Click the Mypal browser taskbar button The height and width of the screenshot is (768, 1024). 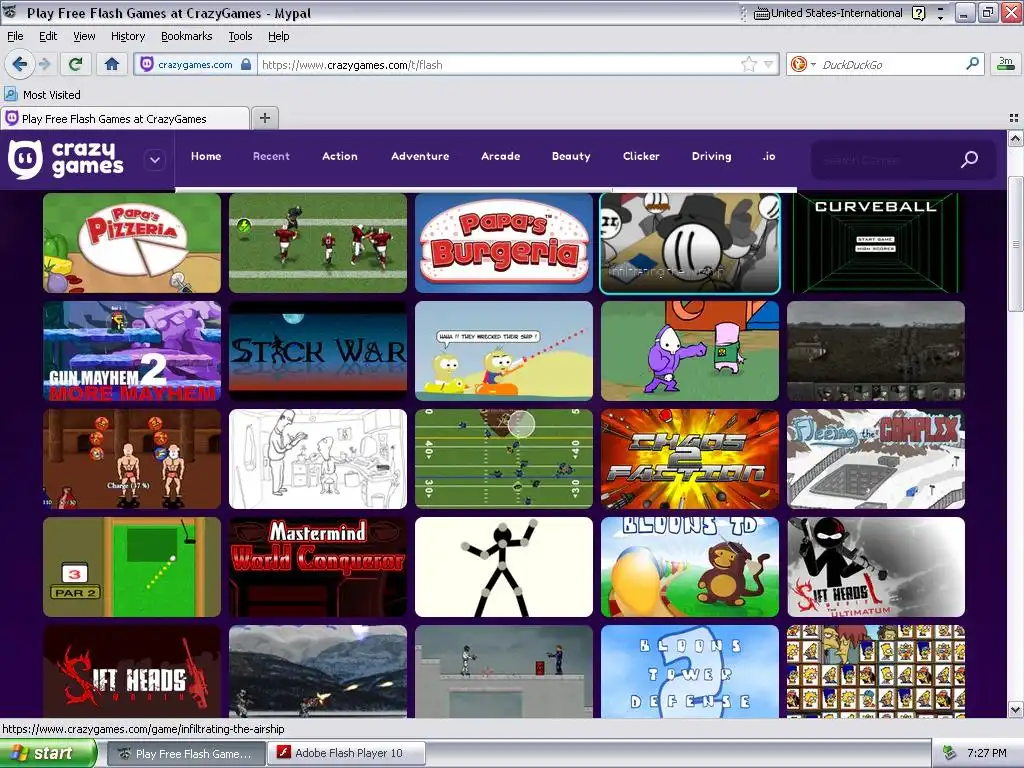point(186,753)
